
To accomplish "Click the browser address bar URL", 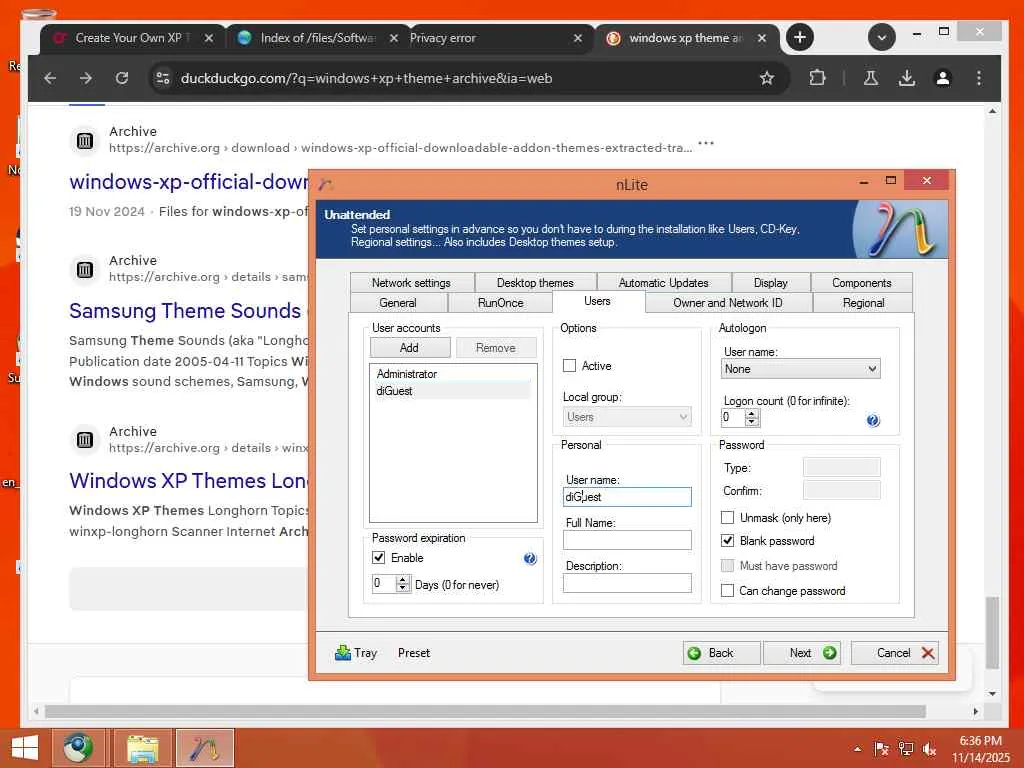I will [x=366, y=78].
